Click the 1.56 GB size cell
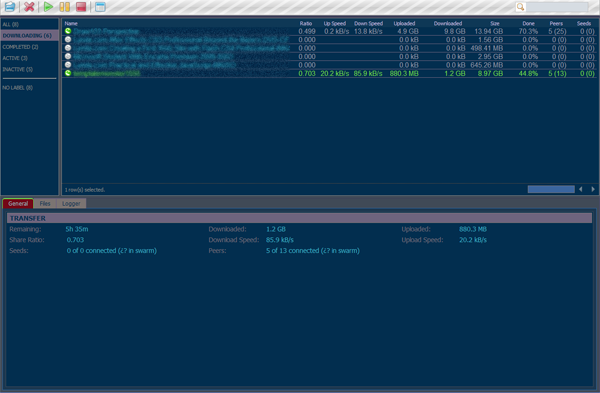This screenshot has width=600, height=393. pyautogui.click(x=490, y=40)
